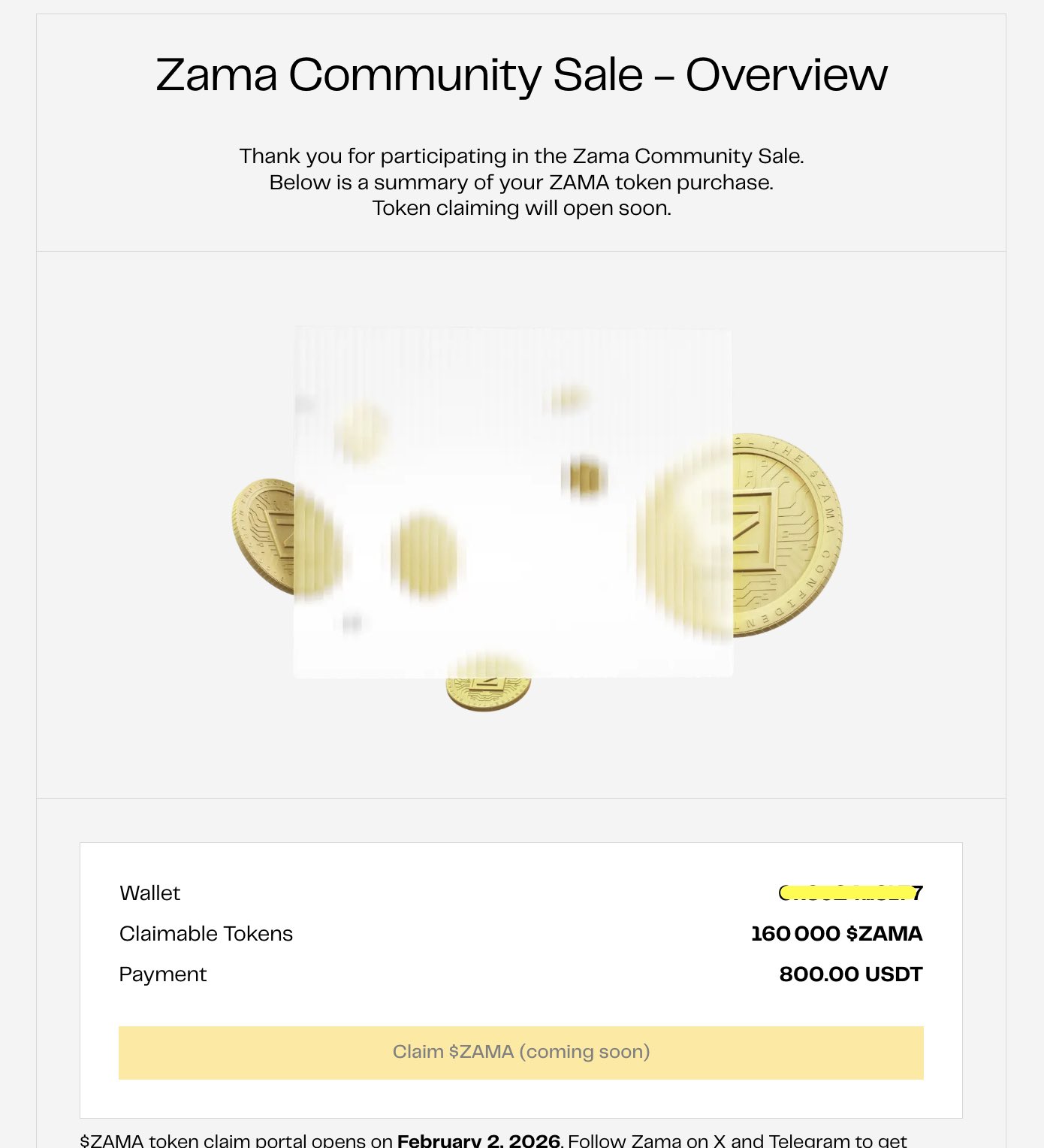Click the bold February 2, 2026 date
This screenshot has height=1148, width=1044.
coord(478,1140)
